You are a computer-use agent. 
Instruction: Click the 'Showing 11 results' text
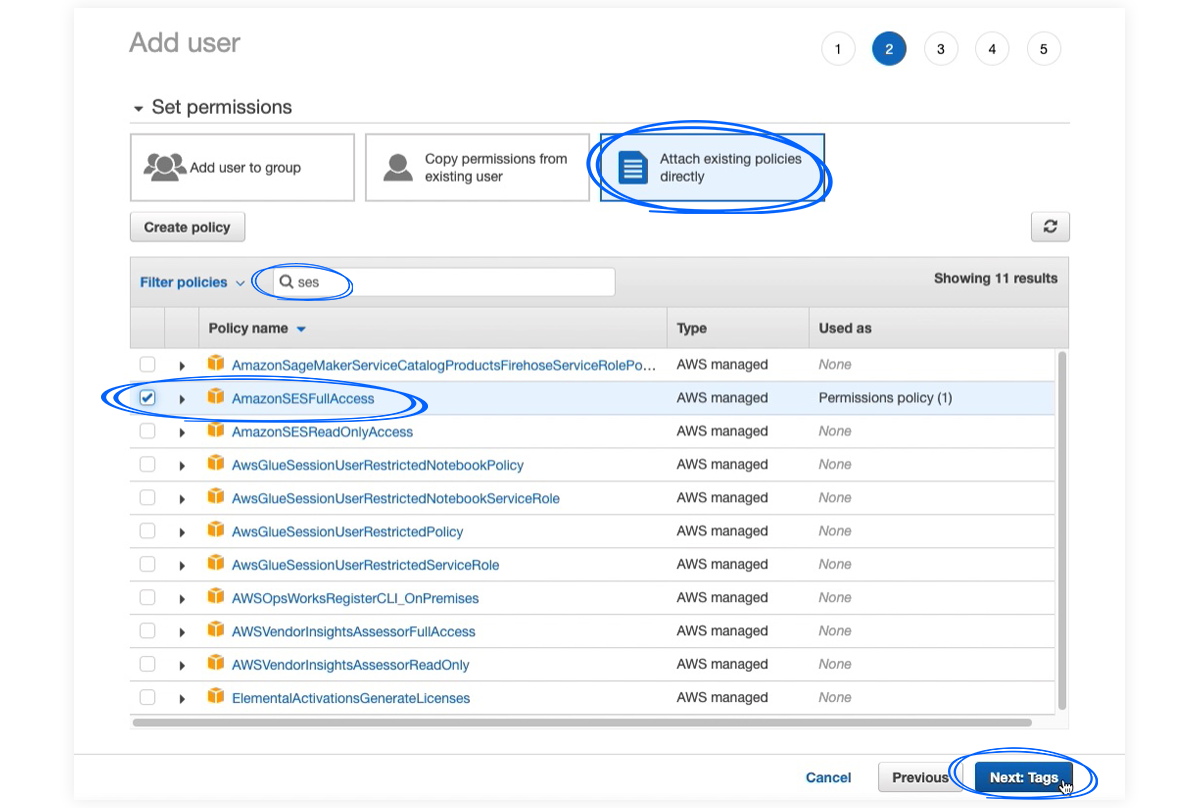[995, 278]
